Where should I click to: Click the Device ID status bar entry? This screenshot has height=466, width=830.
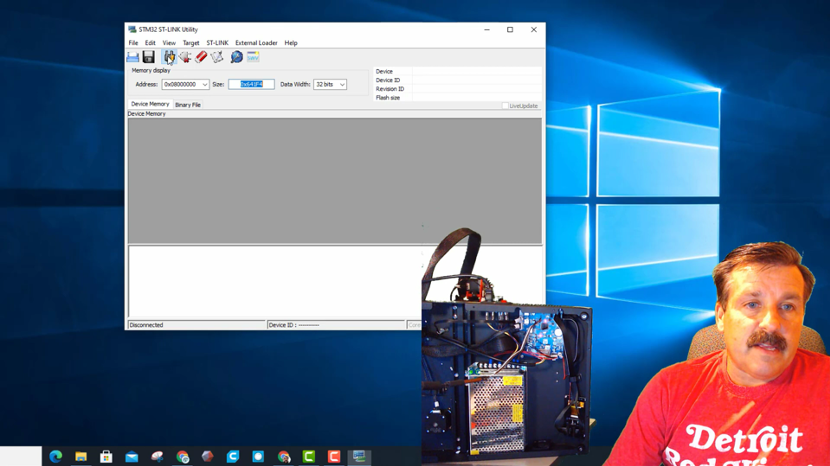coord(336,325)
